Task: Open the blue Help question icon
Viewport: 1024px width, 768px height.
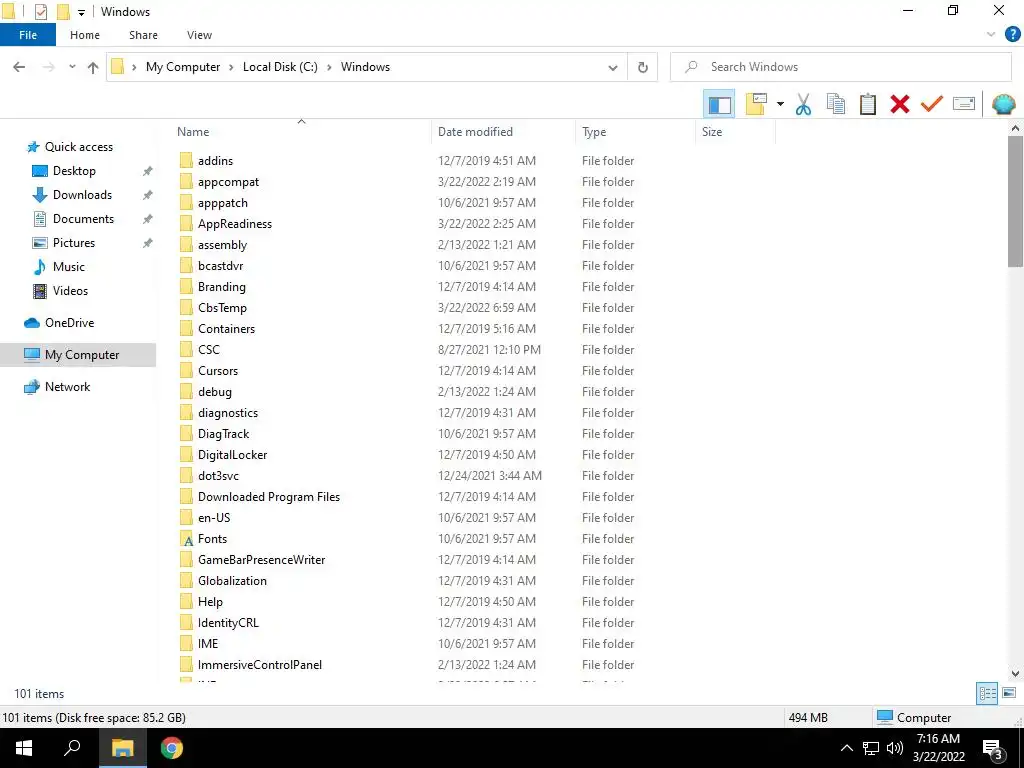Action: (x=1012, y=35)
